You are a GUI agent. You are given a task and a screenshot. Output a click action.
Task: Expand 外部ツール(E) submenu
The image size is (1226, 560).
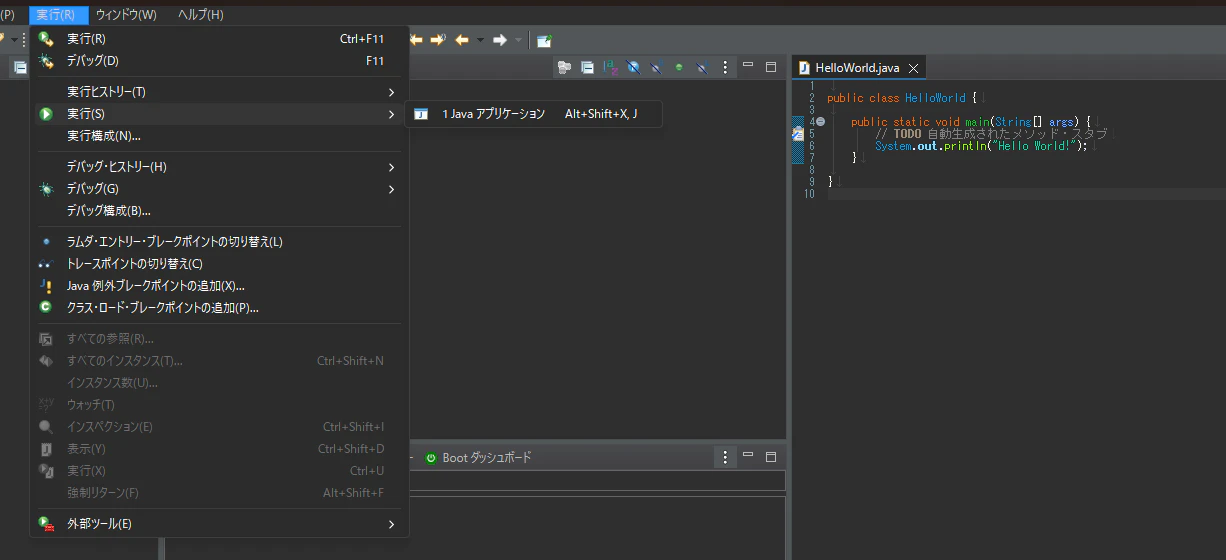pos(219,524)
